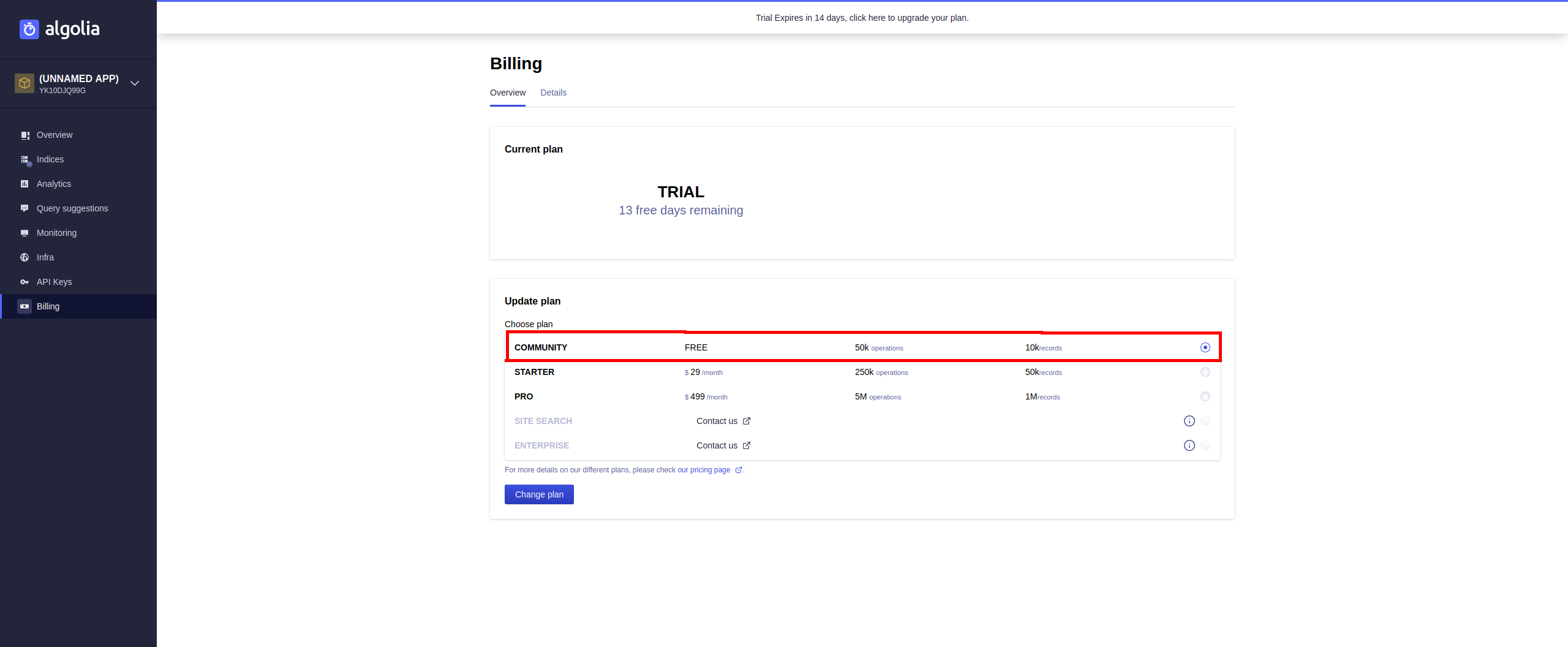Click the 13 free days remaining text
The height and width of the screenshot is (647, 1568).
[680, 210]
